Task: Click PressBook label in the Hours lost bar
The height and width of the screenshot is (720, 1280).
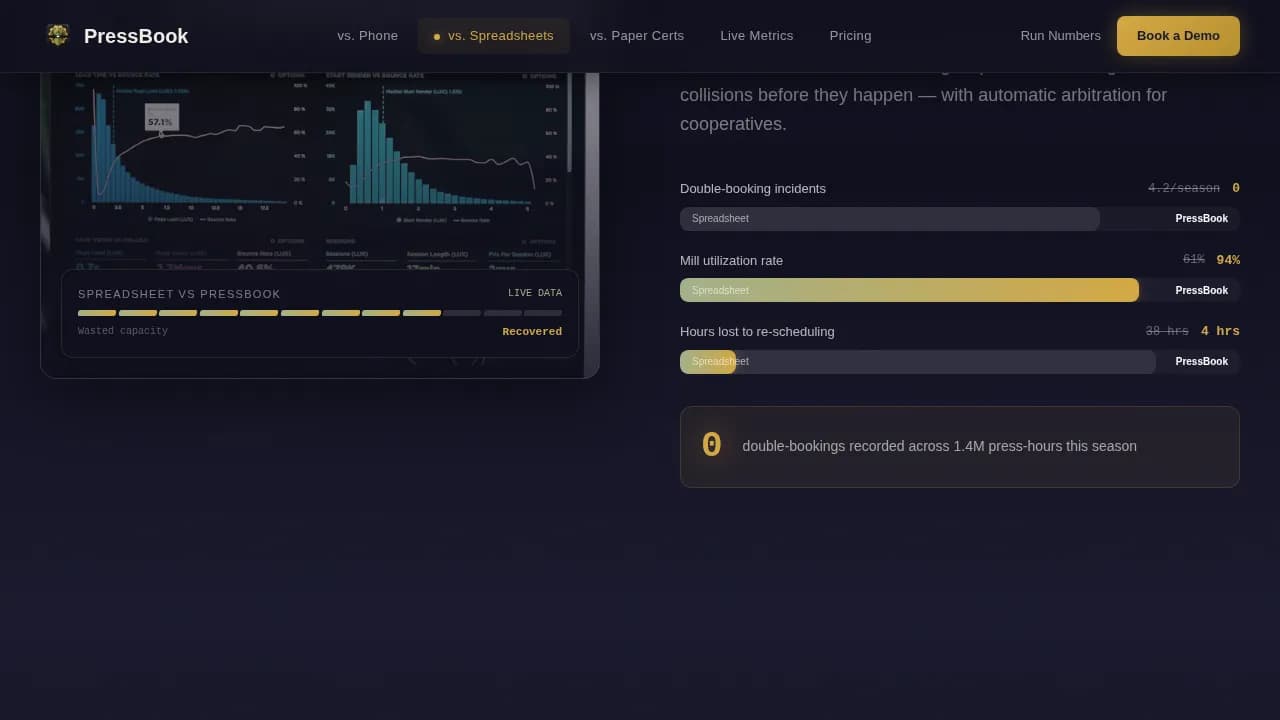Action: (1202, 362)
